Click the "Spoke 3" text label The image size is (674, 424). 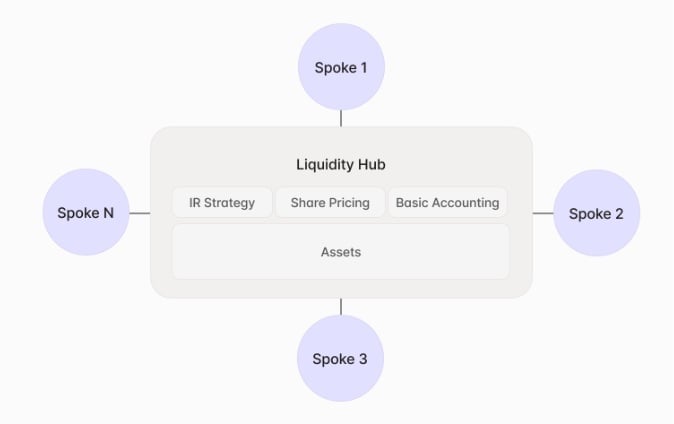[341, 359]
